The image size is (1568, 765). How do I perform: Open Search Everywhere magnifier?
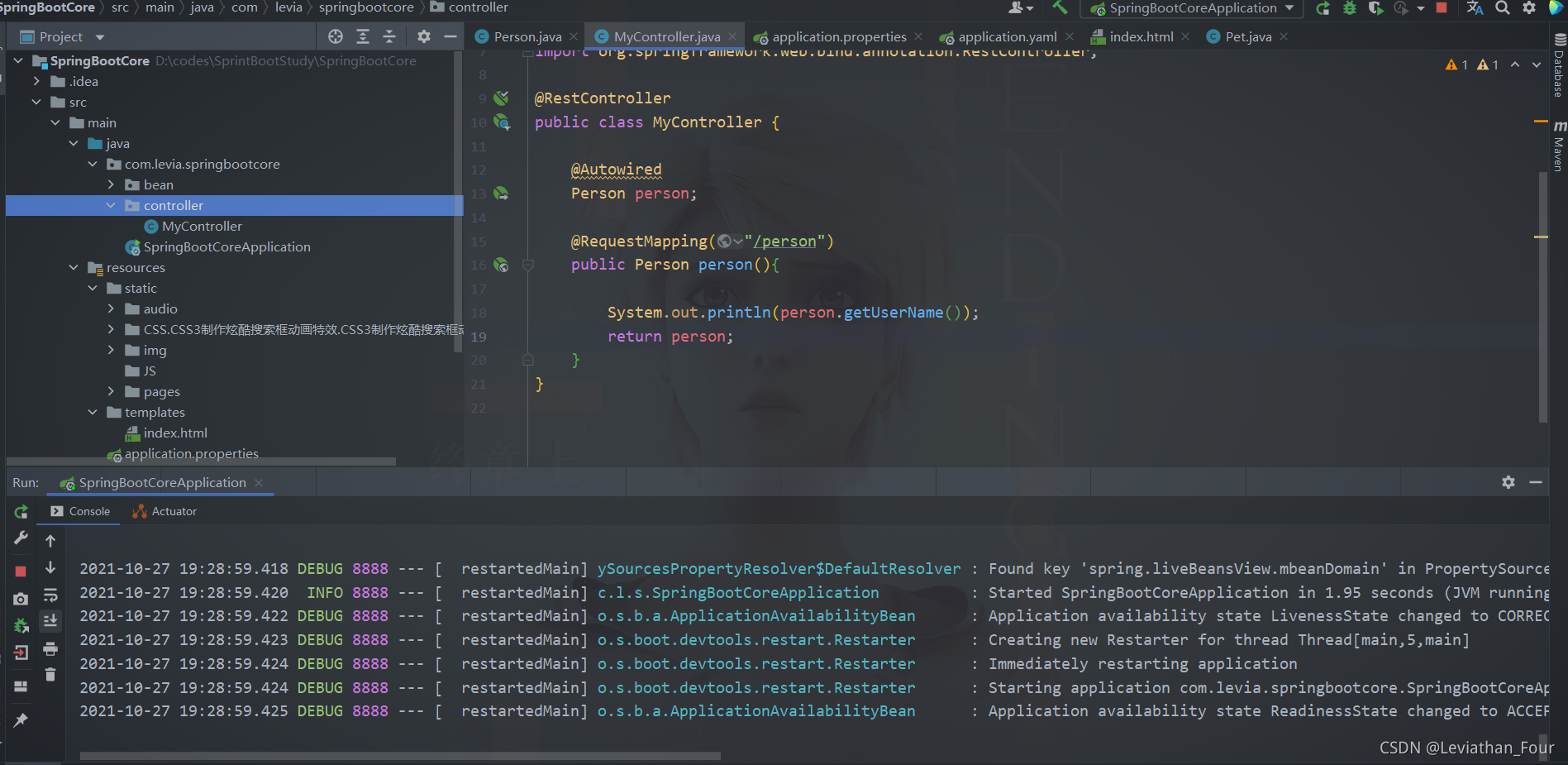coord(1503,8)
